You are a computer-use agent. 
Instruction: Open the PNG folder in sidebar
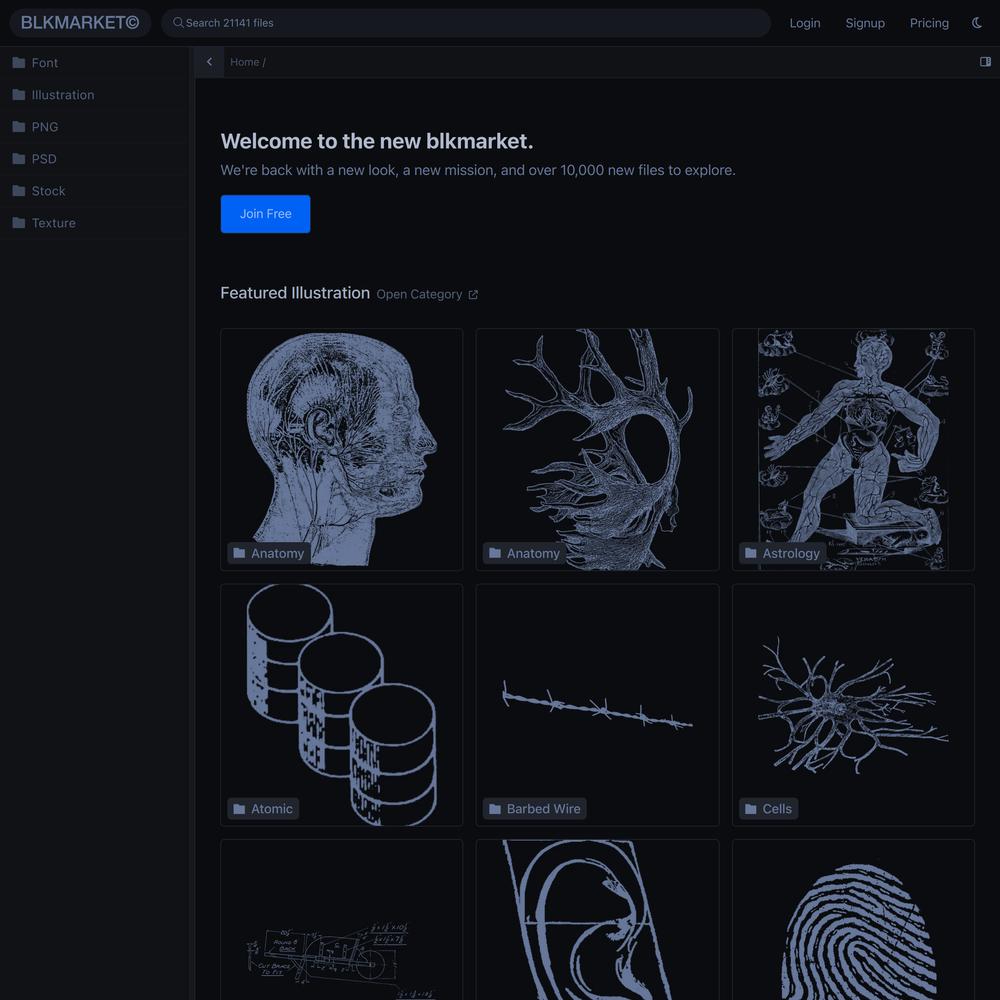(x=94, y=126)
